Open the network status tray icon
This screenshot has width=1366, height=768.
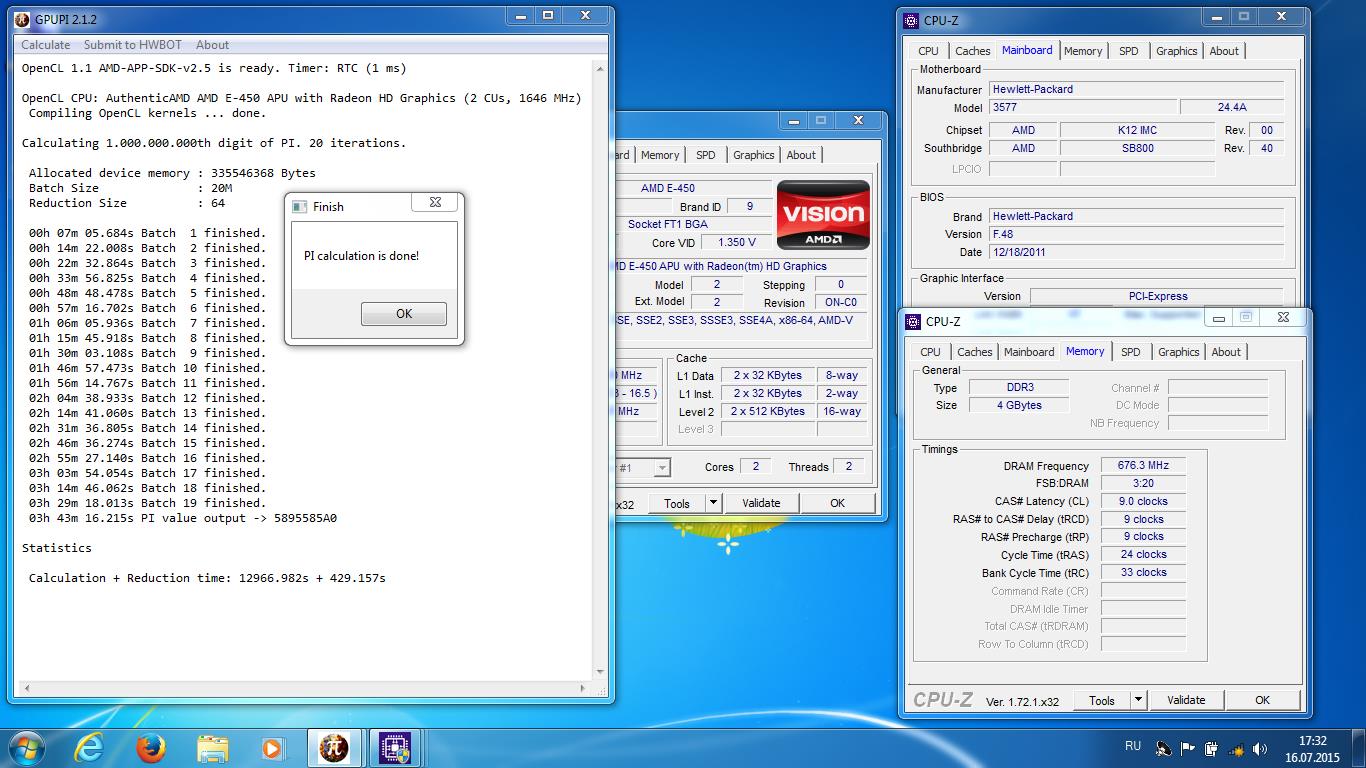1236,748
